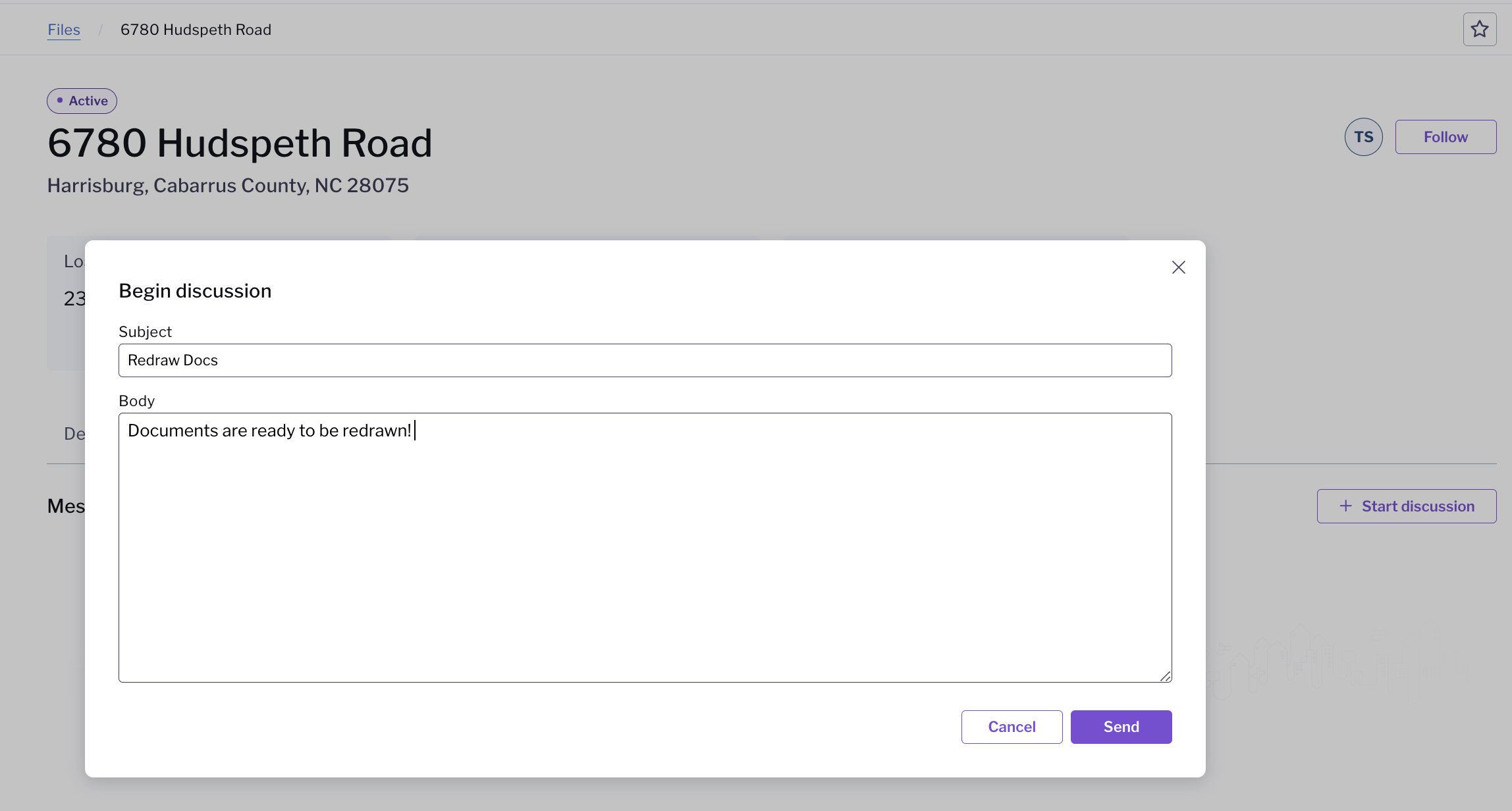This screenshot has width=1512, height=811.
Task: Click the 6780 Hudspeth Road breadcrumb text
Action: (196, 30)
